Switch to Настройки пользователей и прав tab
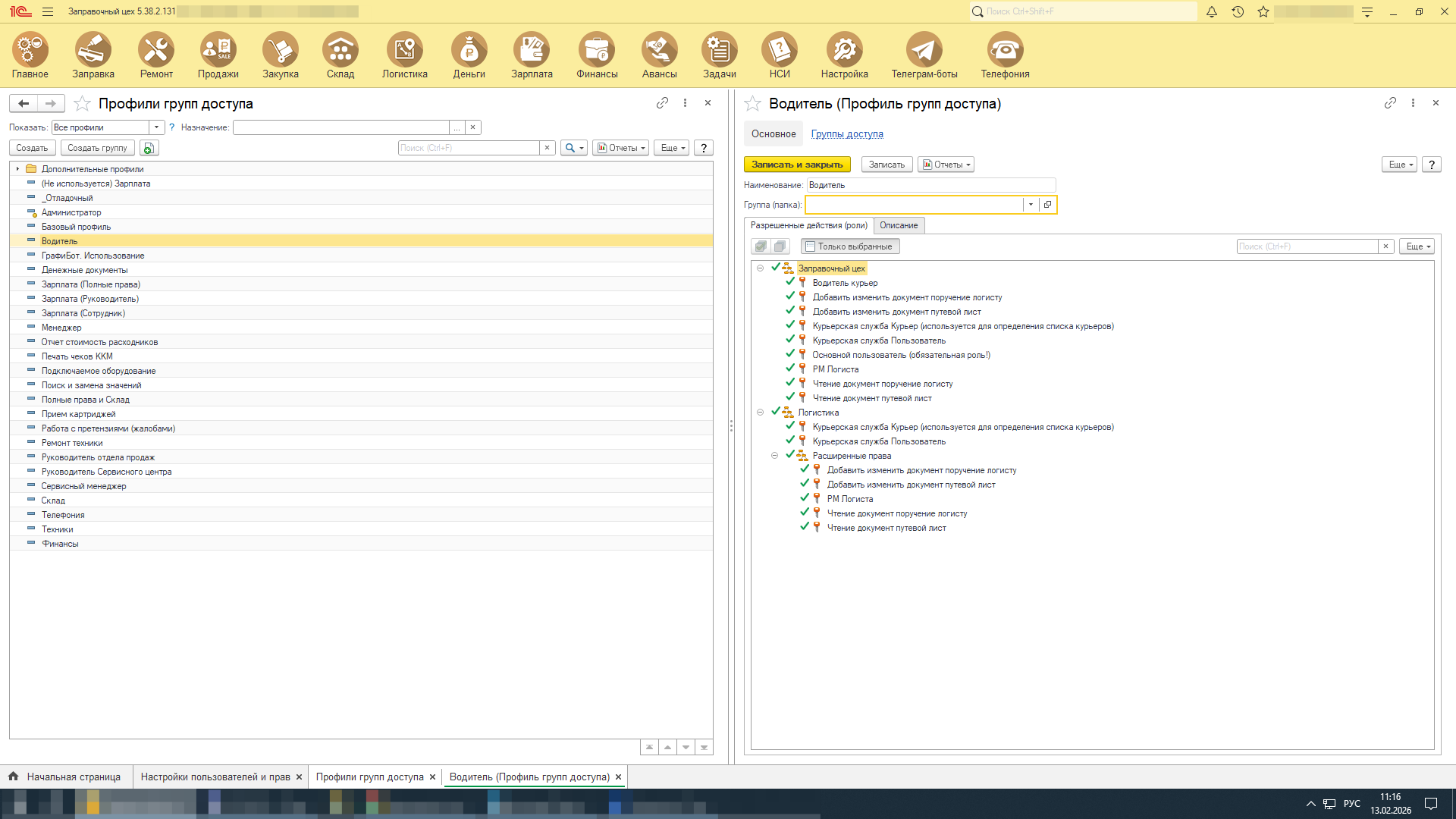 click(x=215, y=777)
